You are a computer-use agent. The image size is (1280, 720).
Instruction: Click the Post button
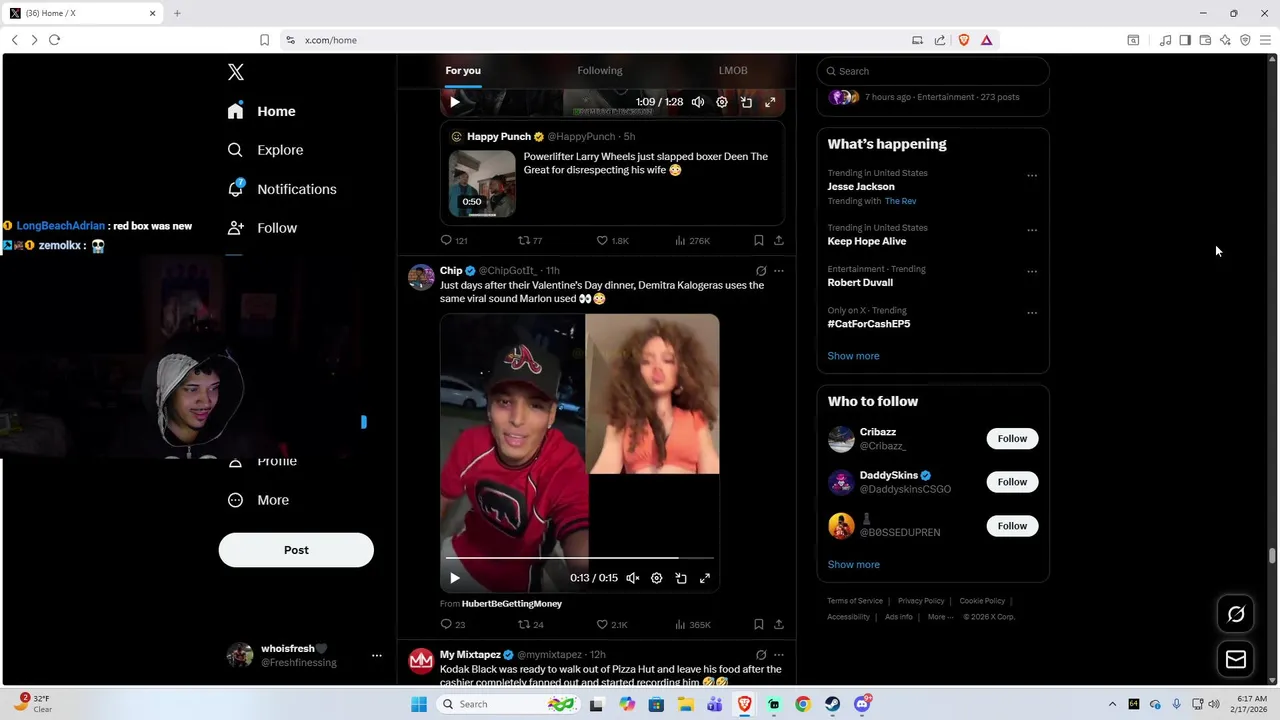296,550
